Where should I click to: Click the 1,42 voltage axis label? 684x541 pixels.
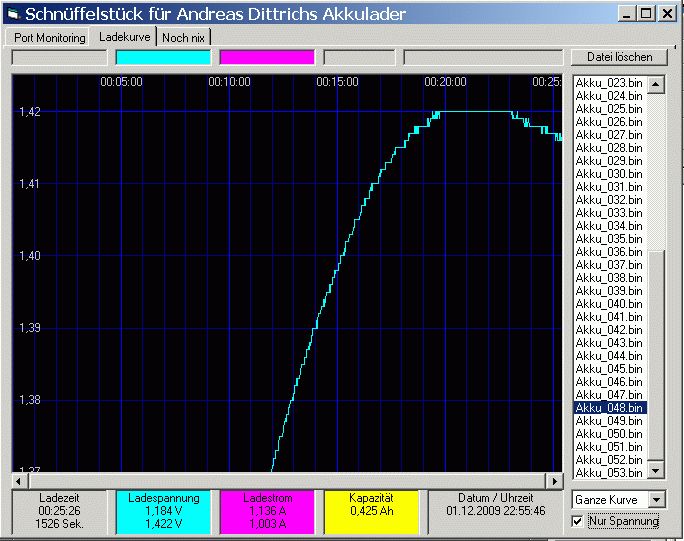(30, 112)
